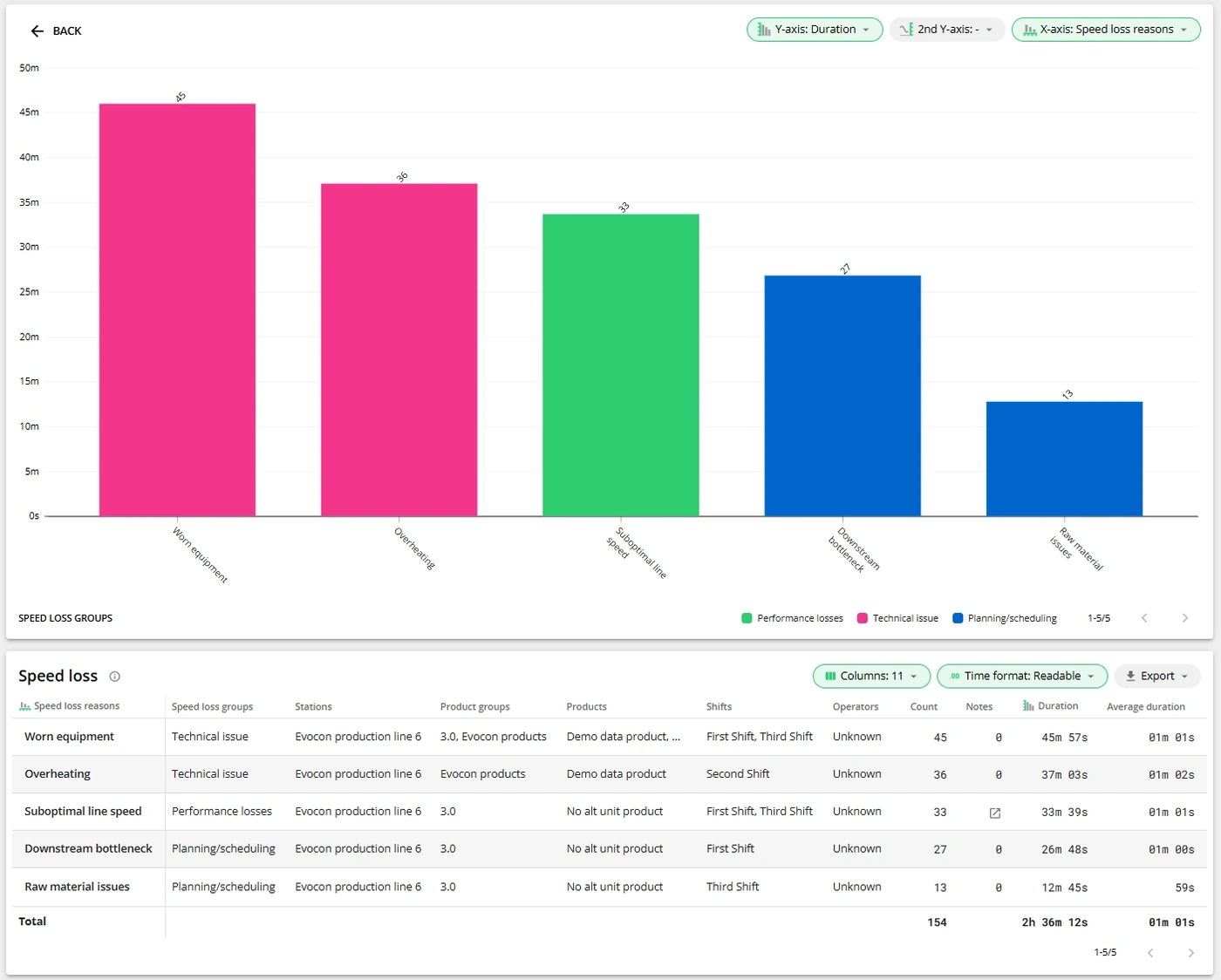1221x980 pixels.
Task: Open X-axis Speed loss reasons dropdown
Action: tap(1106, 30)
